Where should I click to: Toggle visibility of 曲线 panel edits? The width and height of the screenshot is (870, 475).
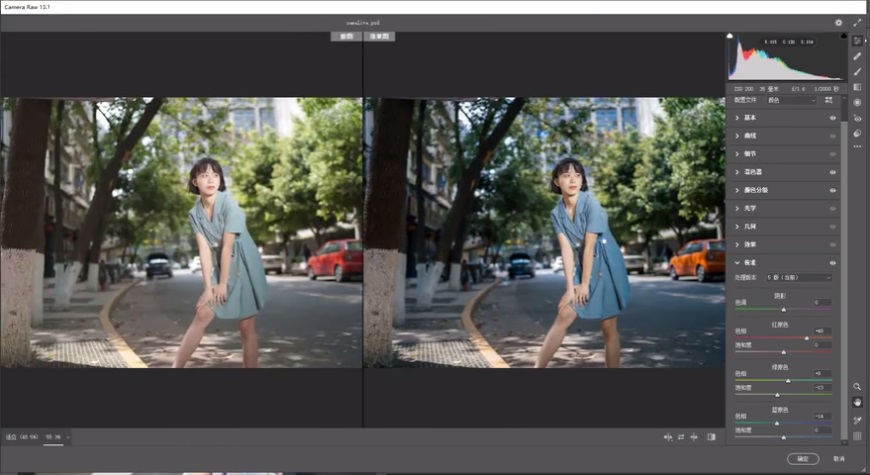(x=833, y=136)
